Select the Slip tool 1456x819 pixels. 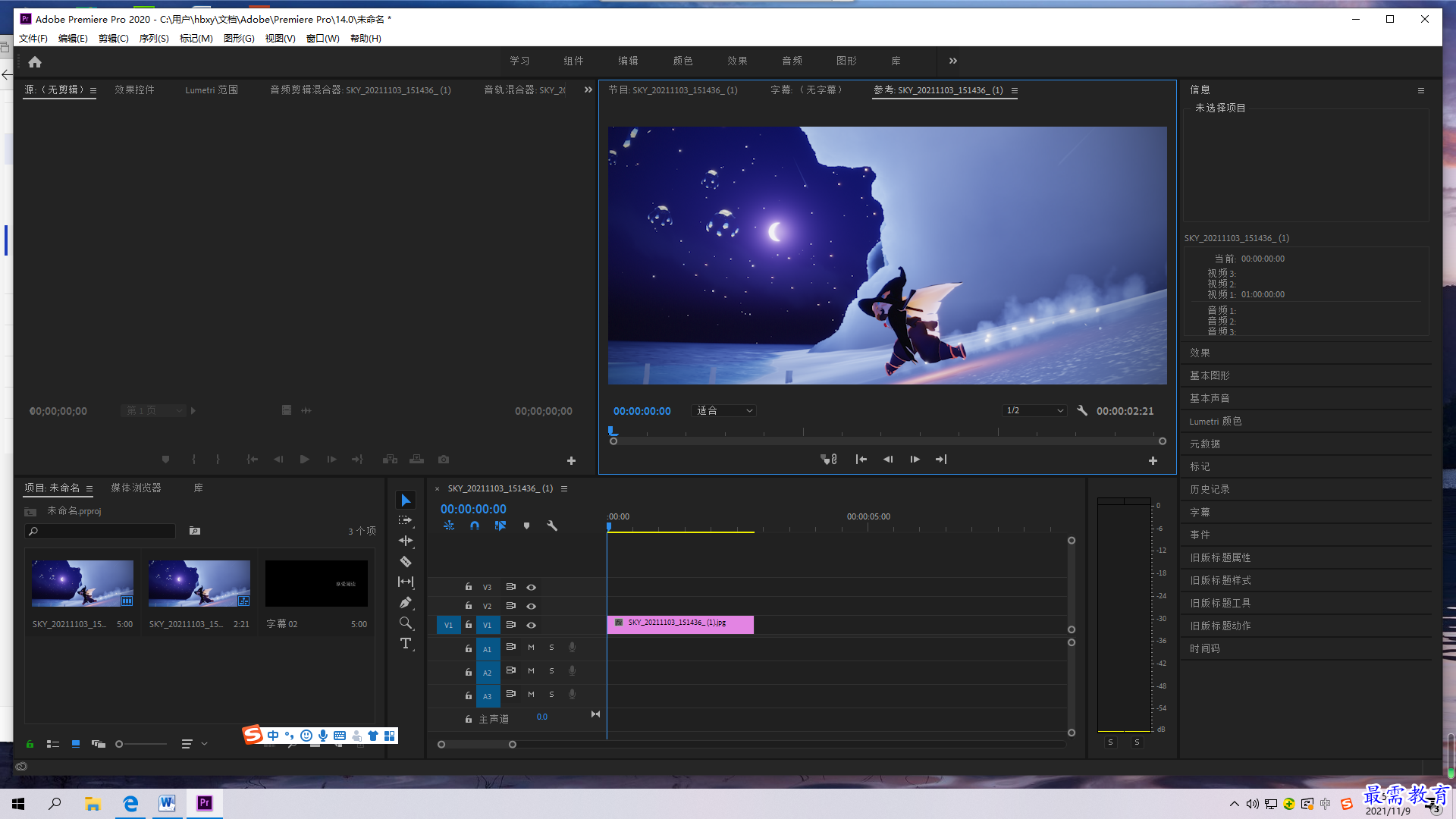[406, 582]
